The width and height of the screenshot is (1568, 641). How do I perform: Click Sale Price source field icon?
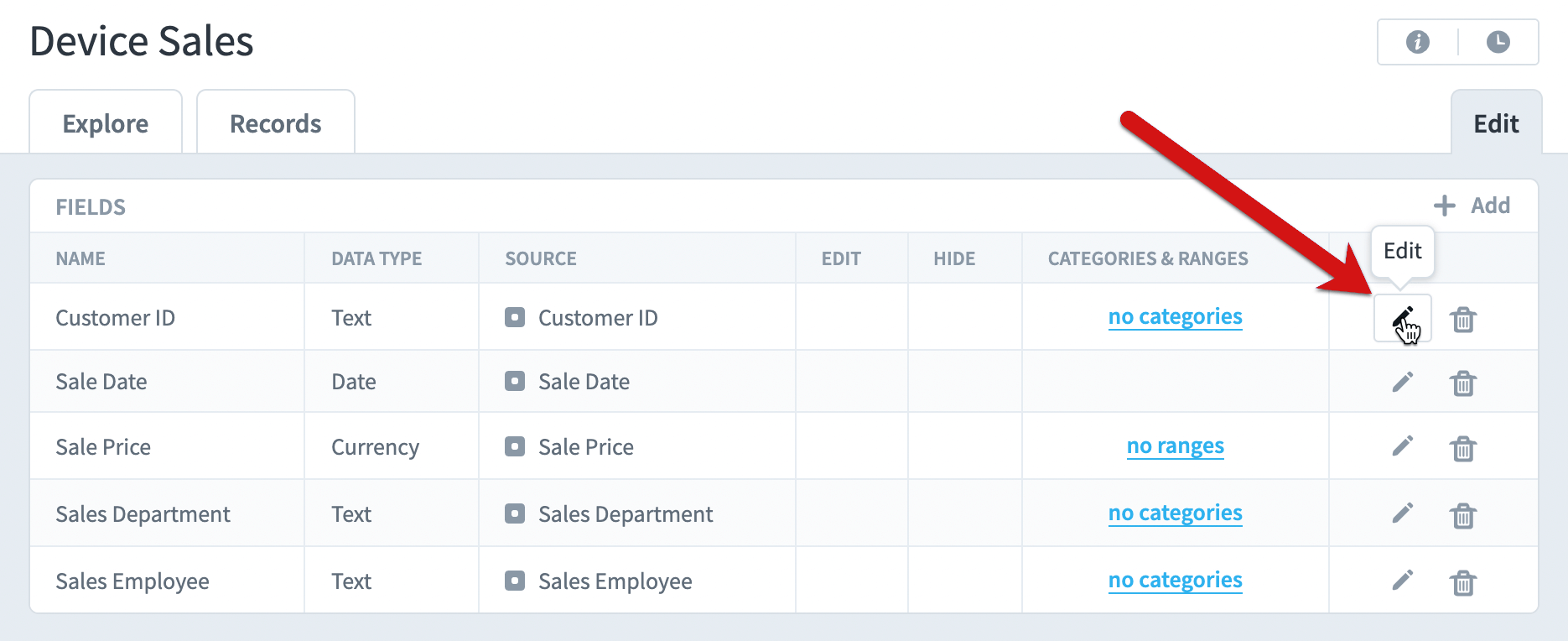point(515,446)
